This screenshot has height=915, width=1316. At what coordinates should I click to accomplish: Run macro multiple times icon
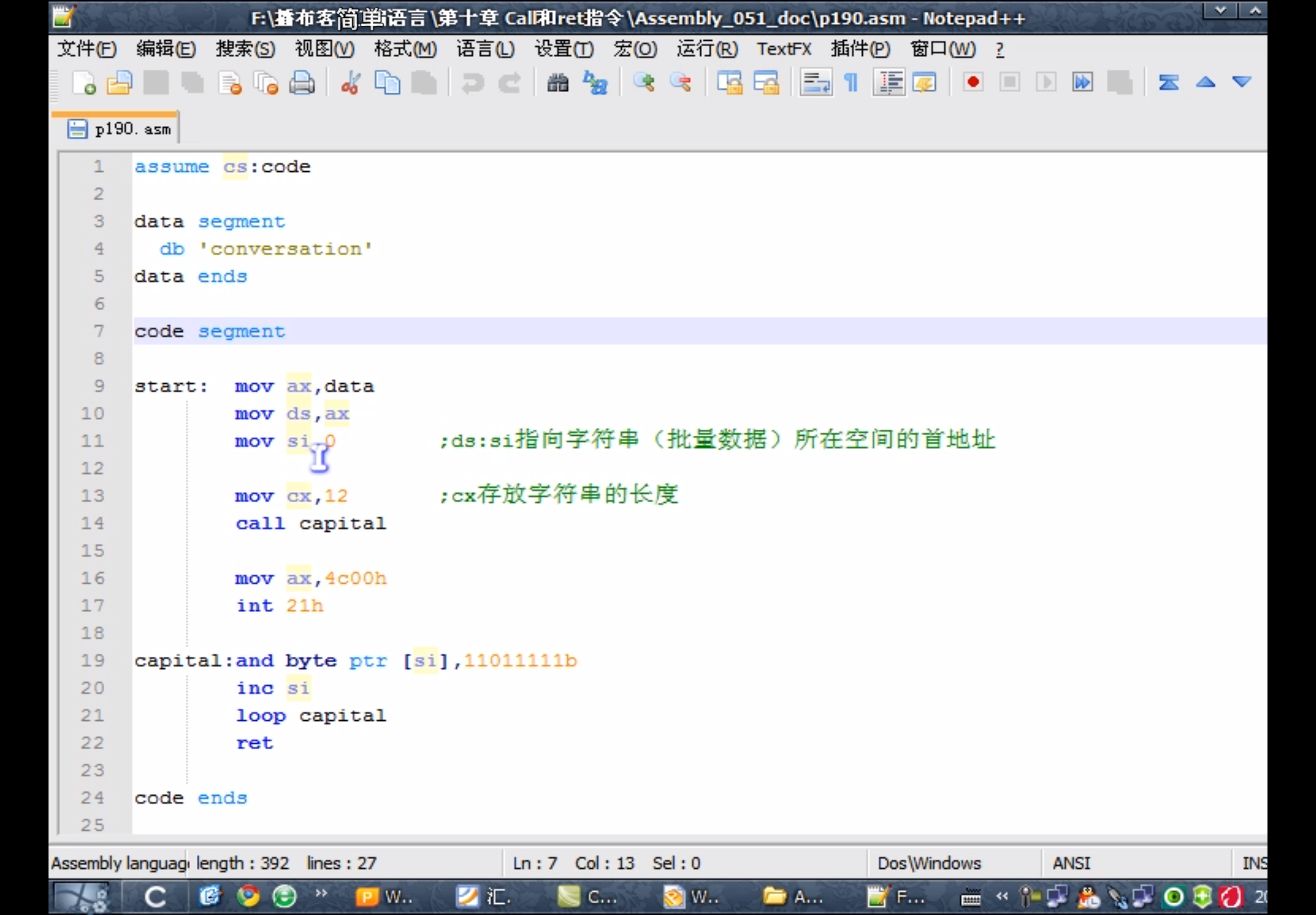click(x=1083, y=83)
